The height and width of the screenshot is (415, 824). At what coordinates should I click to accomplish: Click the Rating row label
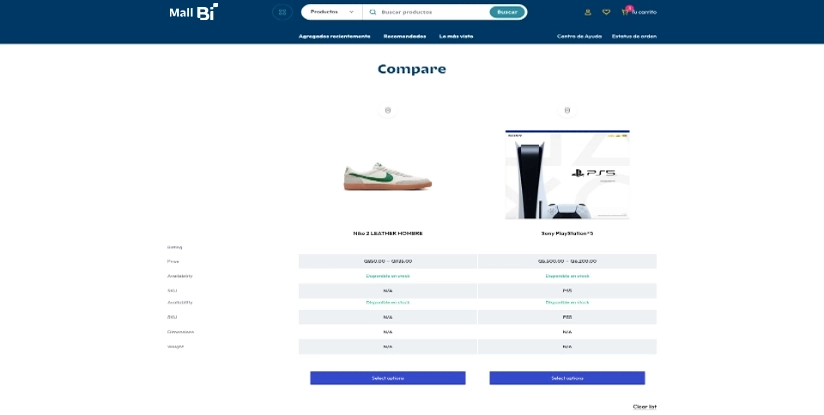[174, 247]
